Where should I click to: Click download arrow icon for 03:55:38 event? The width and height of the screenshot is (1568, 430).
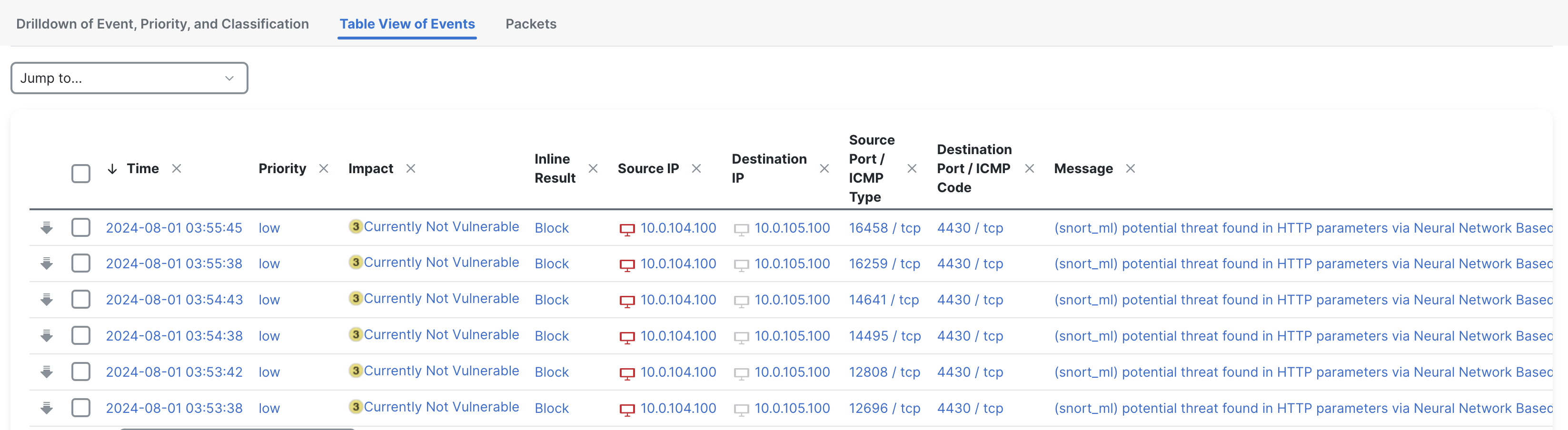click(x=47, y=264)
